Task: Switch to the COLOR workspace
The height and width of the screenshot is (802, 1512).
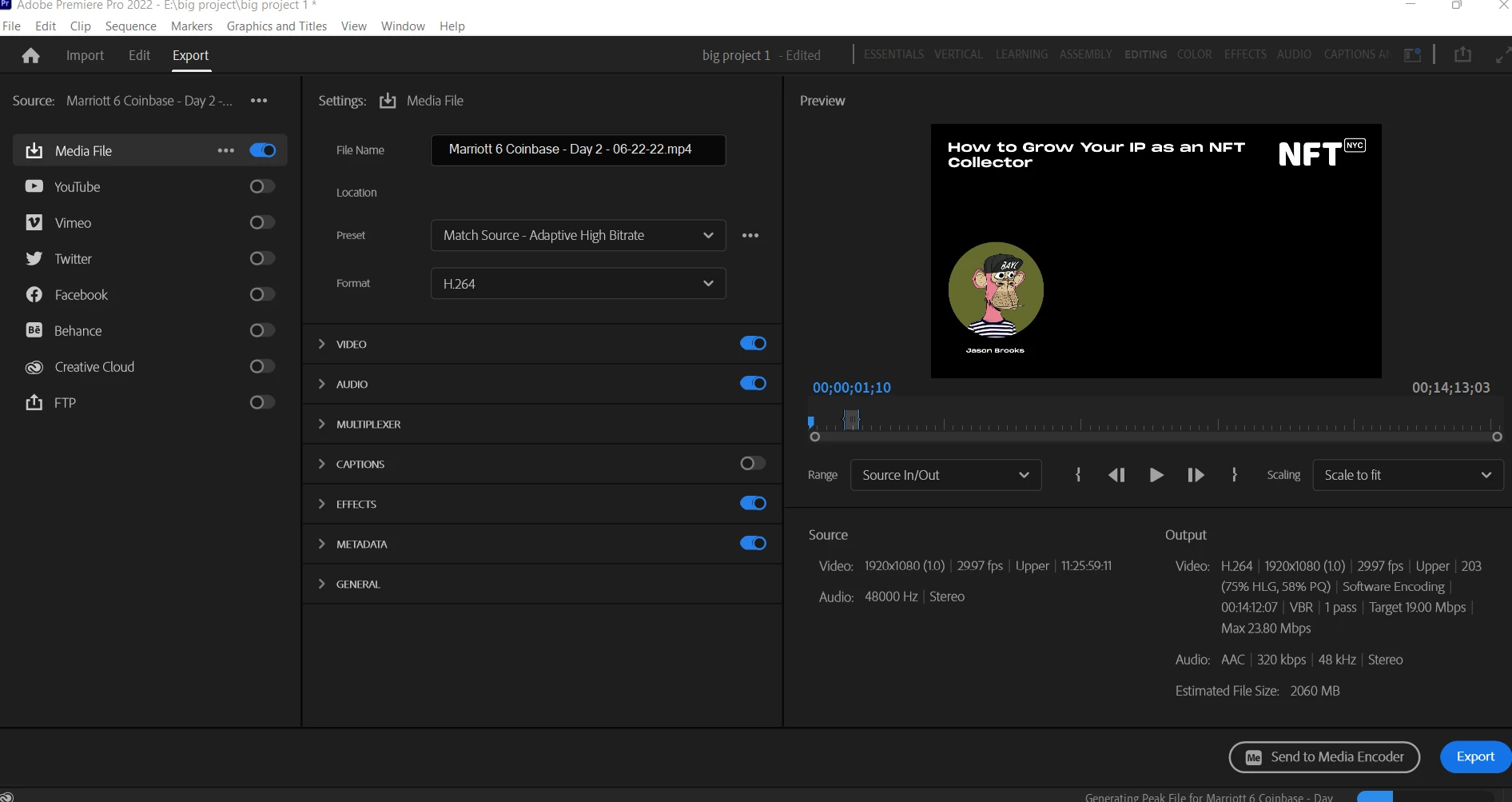Action: (1194, 54)
